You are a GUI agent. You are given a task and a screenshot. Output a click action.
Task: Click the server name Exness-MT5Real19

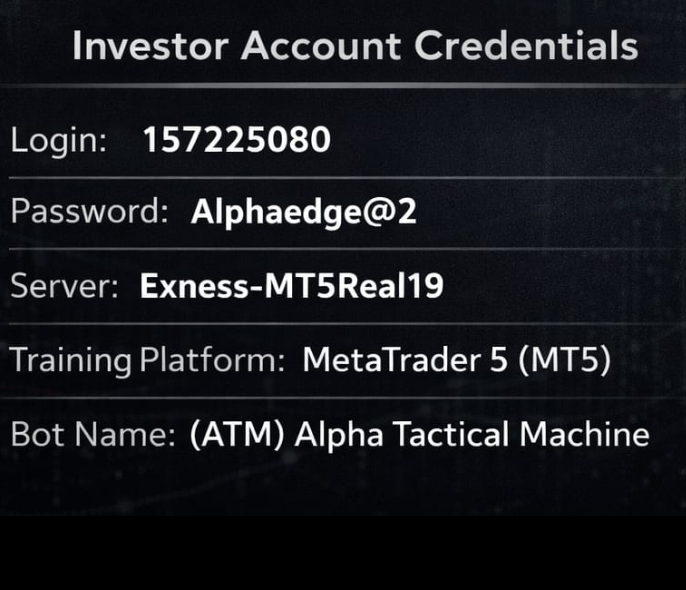coord(291,286)
